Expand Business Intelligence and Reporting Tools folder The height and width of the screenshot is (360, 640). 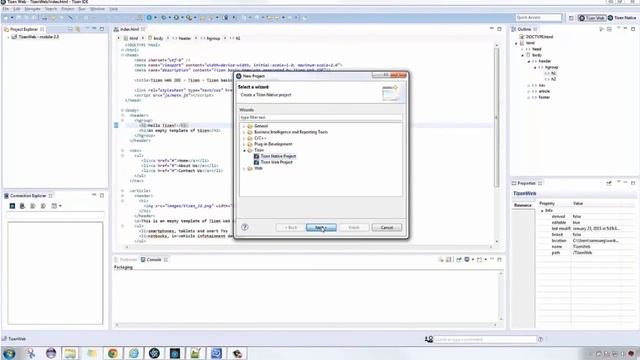[244, 132]
